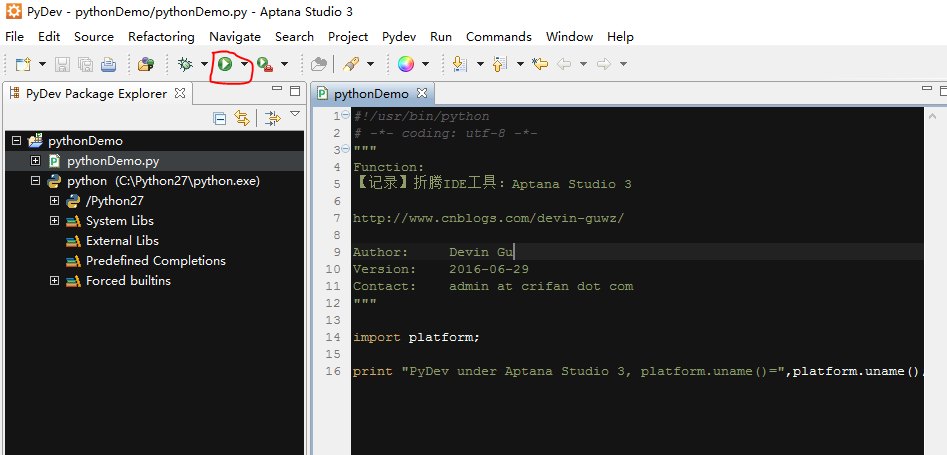Collapse the code fold marker at line 1
The image size is (947, 455).
click(345, 115)
